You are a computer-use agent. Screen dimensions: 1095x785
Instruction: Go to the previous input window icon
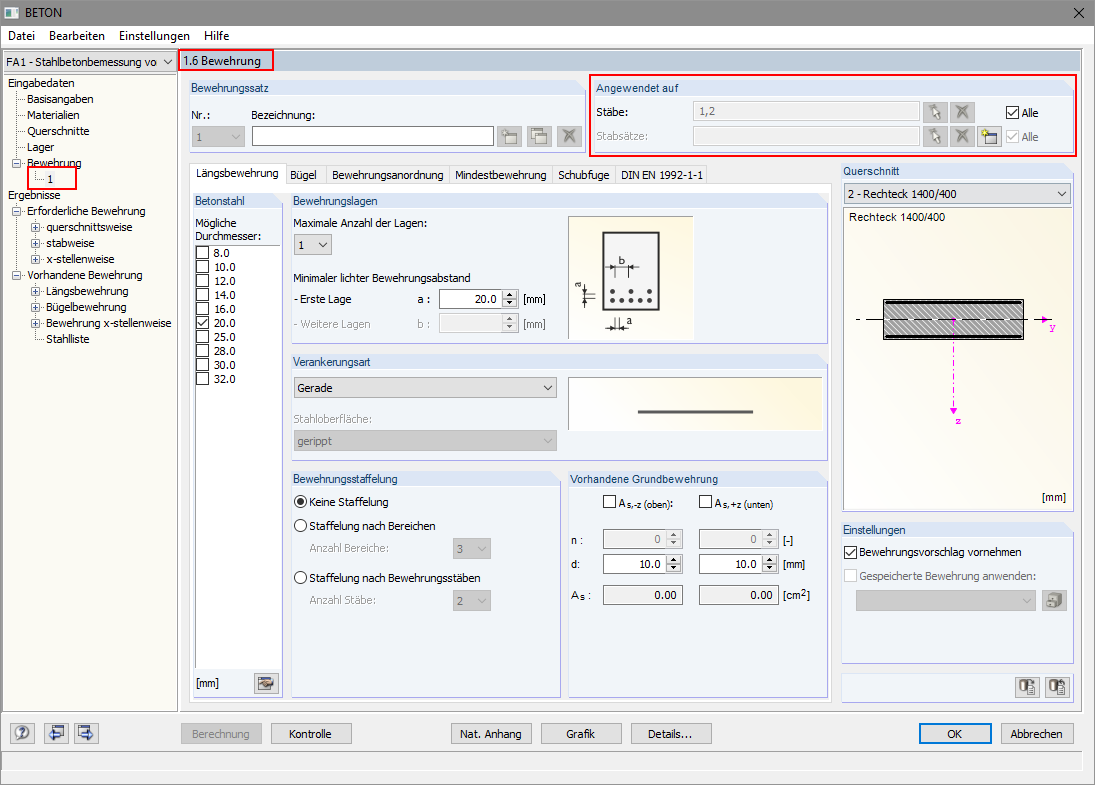coord(56,733)
